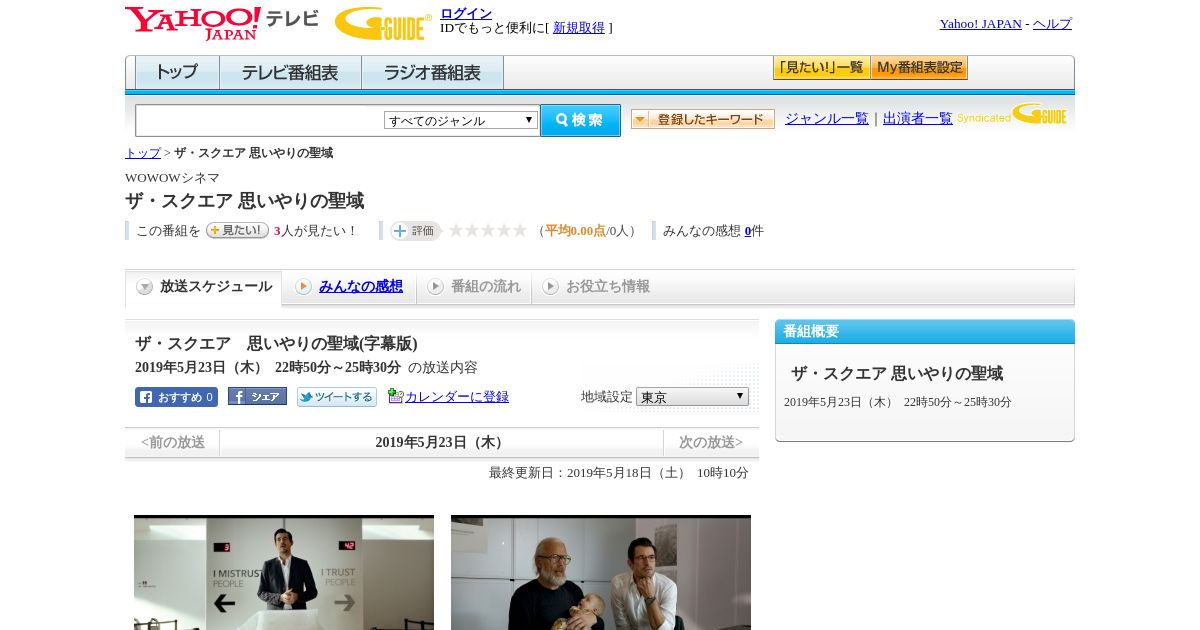
Task: Open the I MISTRUST / I TRUST thumbnail
Action: pos(284,573)
